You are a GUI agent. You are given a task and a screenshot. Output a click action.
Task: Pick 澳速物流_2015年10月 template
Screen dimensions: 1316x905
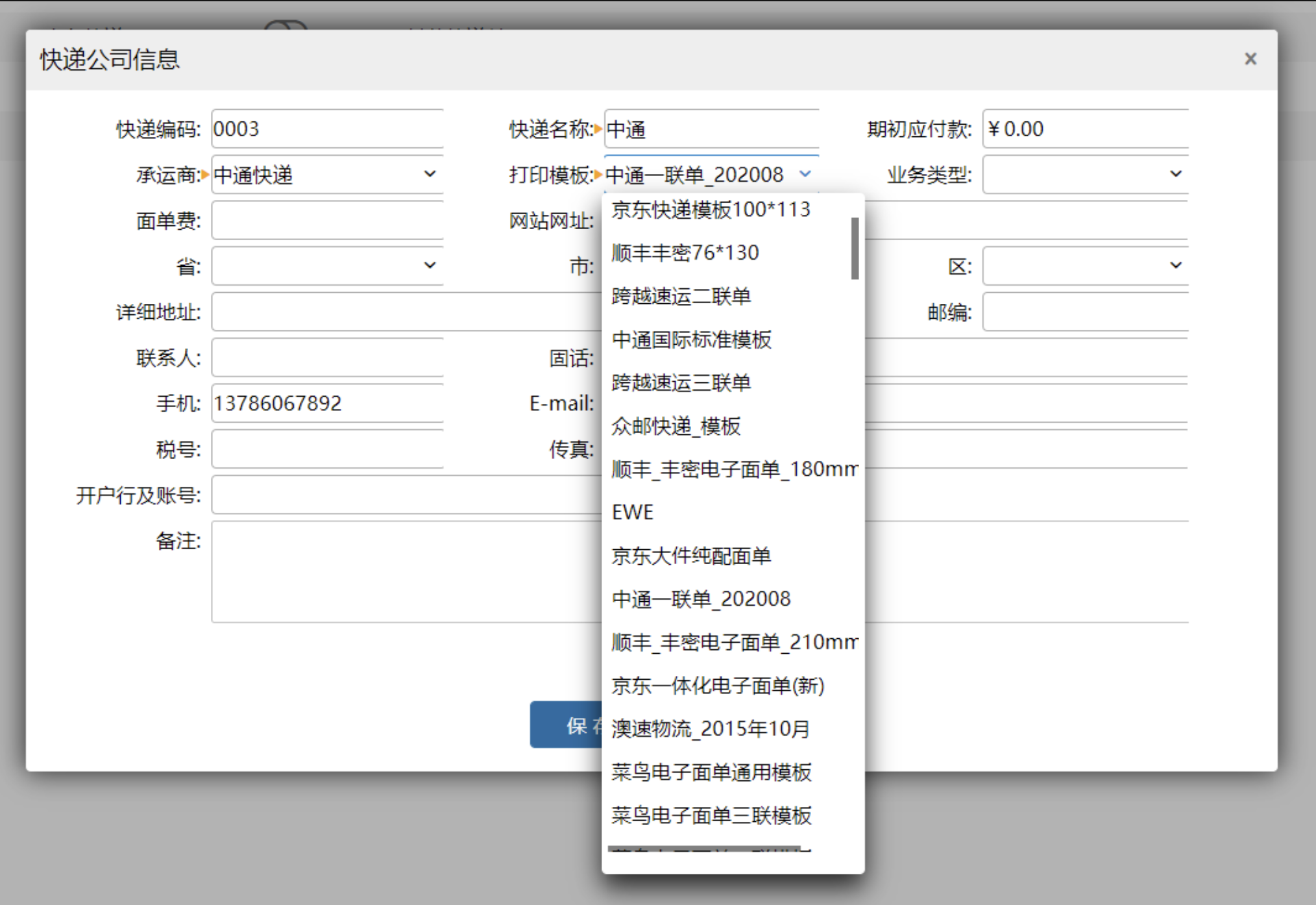pyautogui.click(x=711, y=728)
